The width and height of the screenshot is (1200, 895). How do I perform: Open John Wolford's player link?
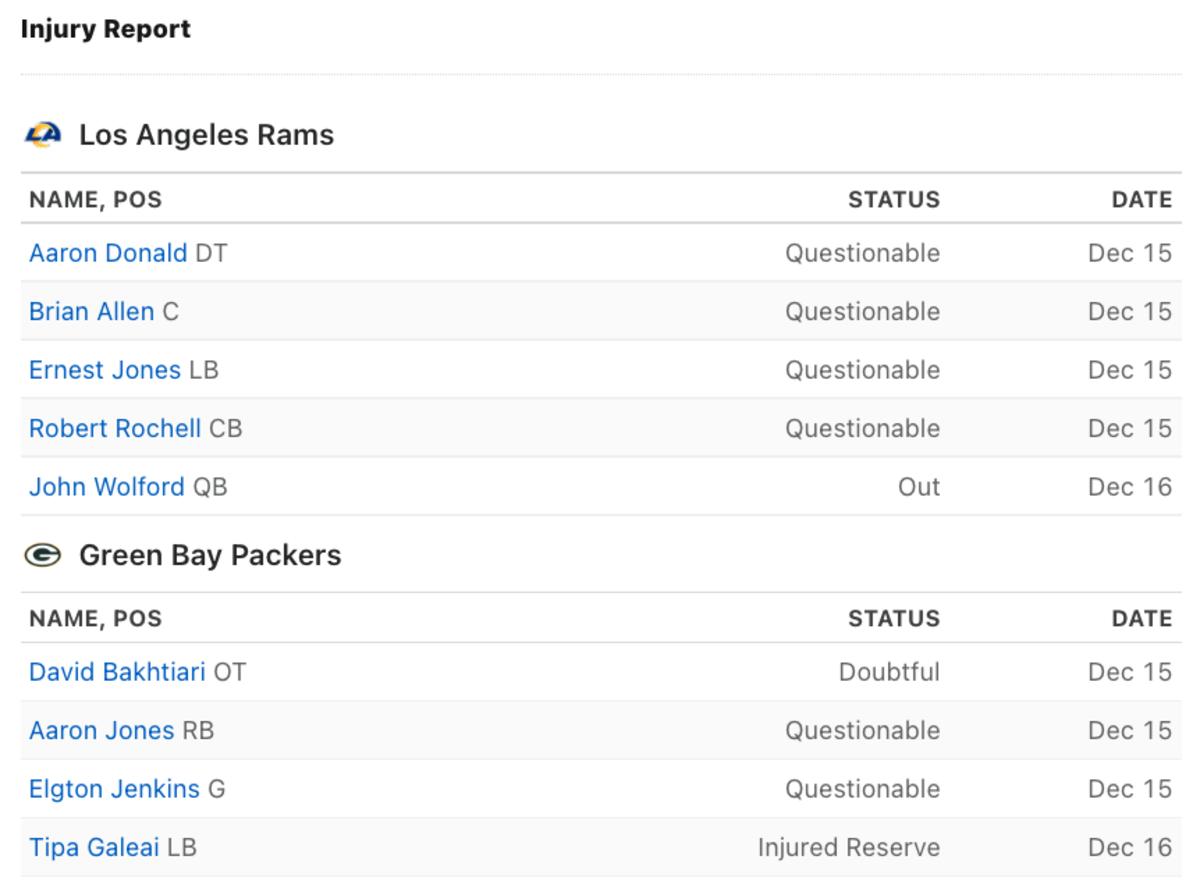coord(106,487)
